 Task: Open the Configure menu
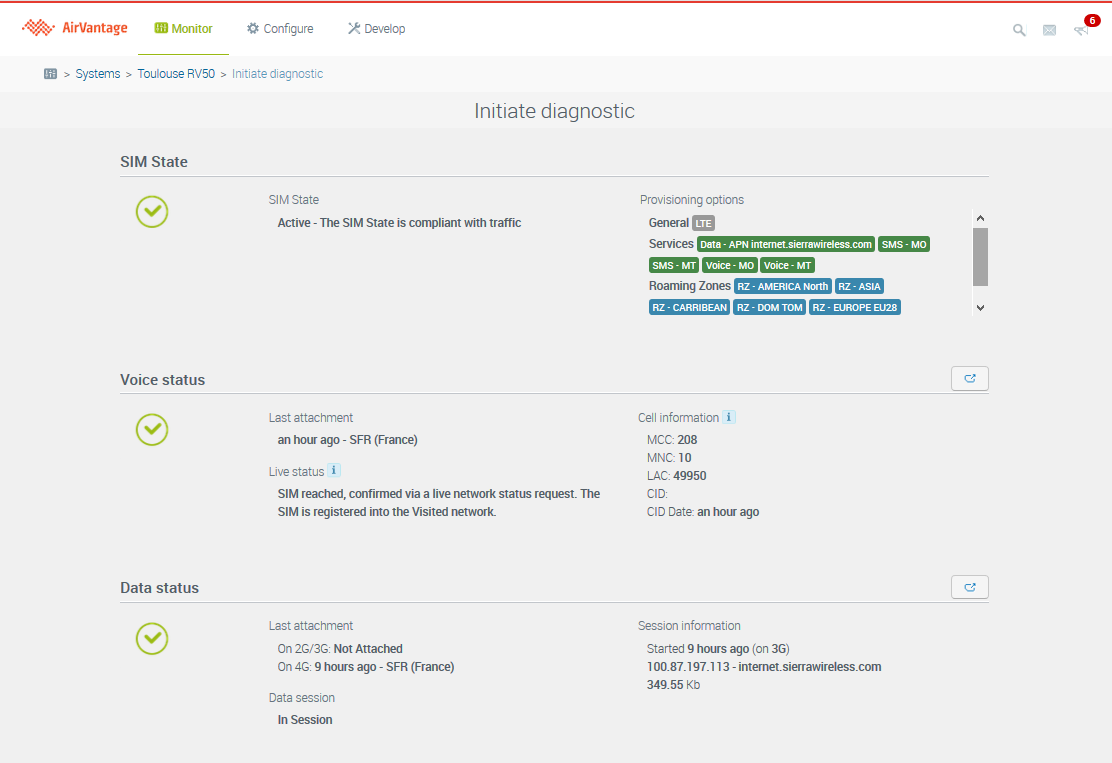(280, 29)
